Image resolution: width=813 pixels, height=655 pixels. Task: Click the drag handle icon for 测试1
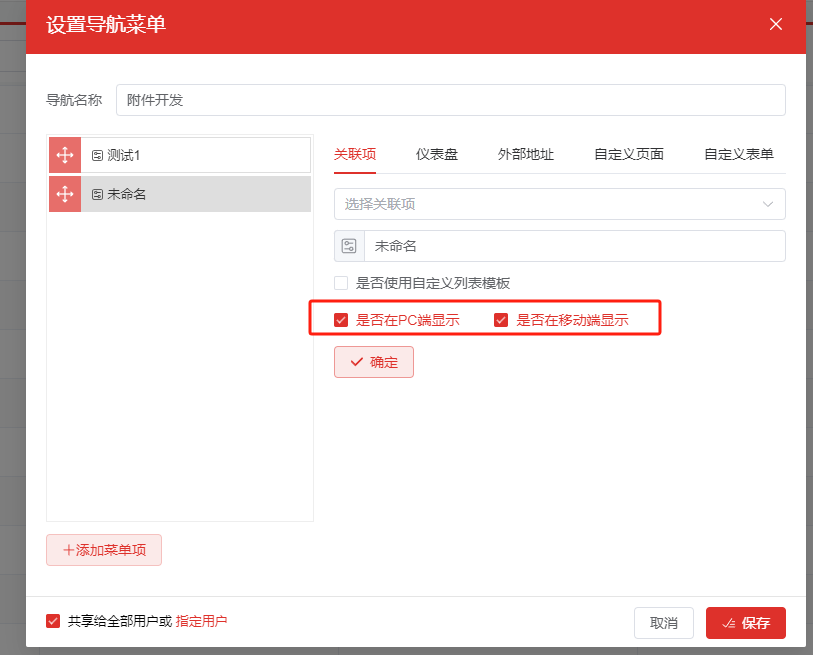click(x=65, y=155)
